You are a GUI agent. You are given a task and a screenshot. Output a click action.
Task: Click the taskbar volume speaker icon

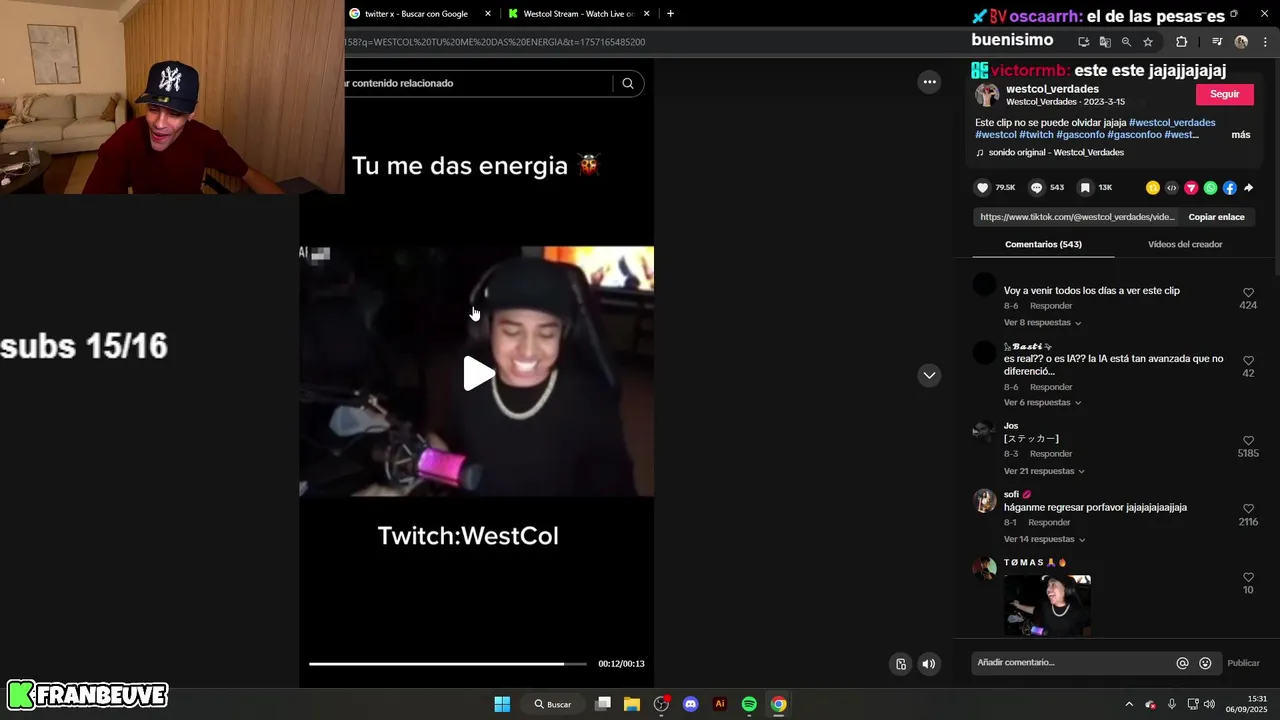point(1209,704)
